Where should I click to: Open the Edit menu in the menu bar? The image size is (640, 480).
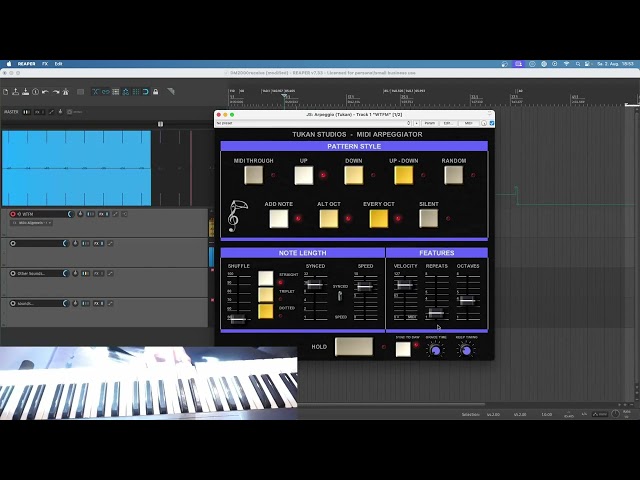pos(58,64)
